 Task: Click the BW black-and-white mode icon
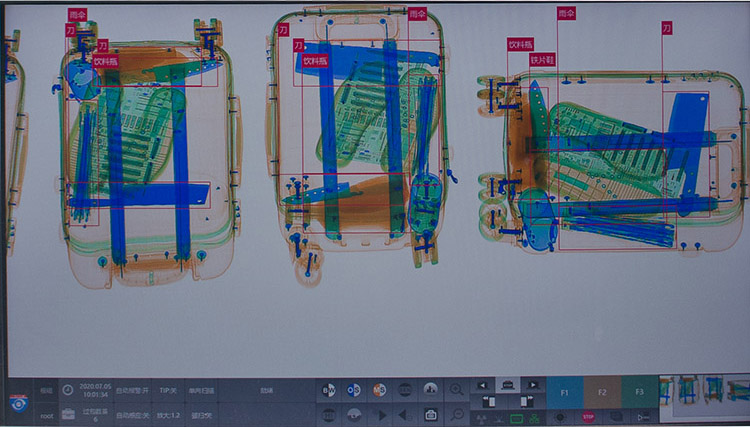click(x=327, y=390)
